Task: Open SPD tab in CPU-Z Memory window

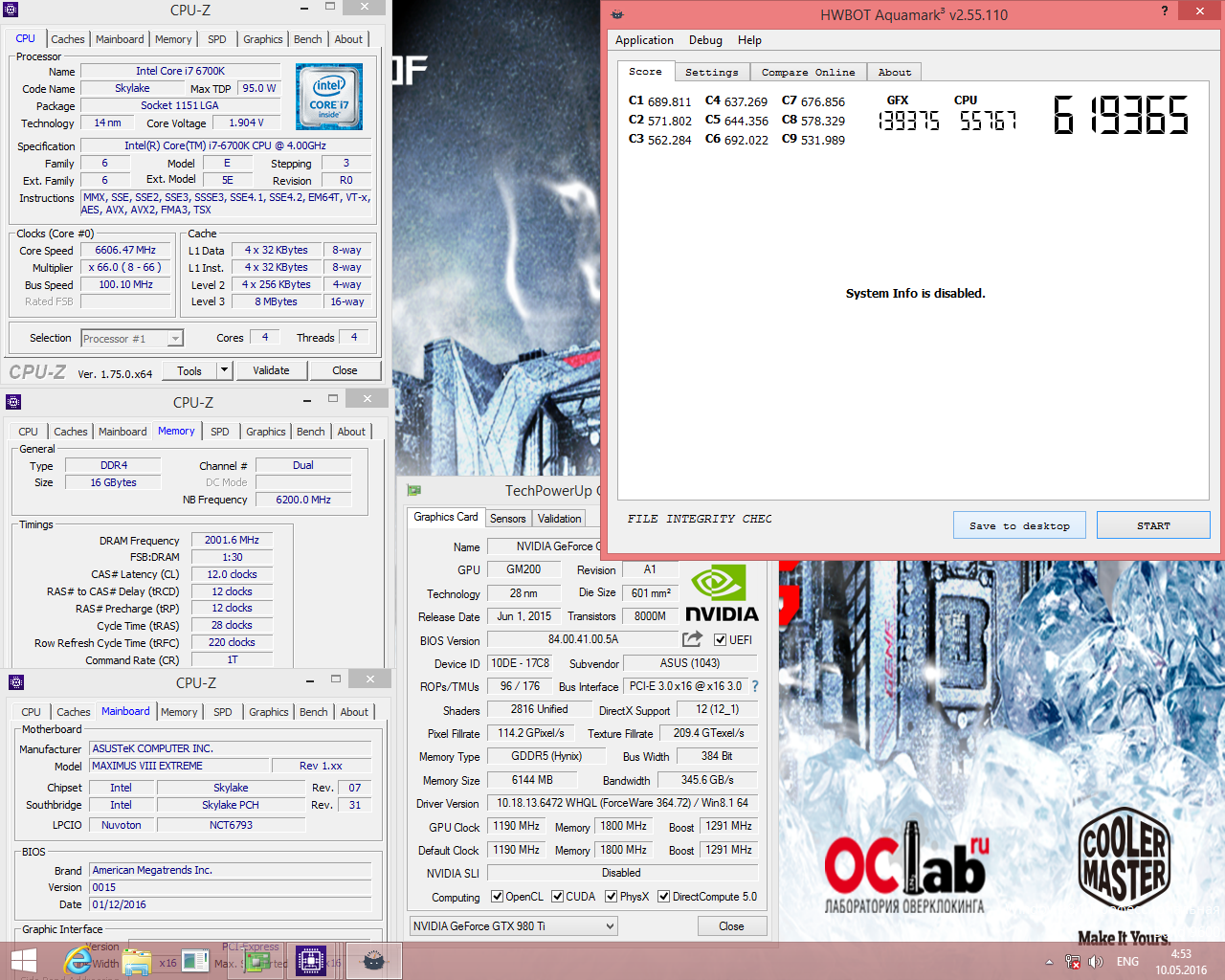Action: click(220, 432)
